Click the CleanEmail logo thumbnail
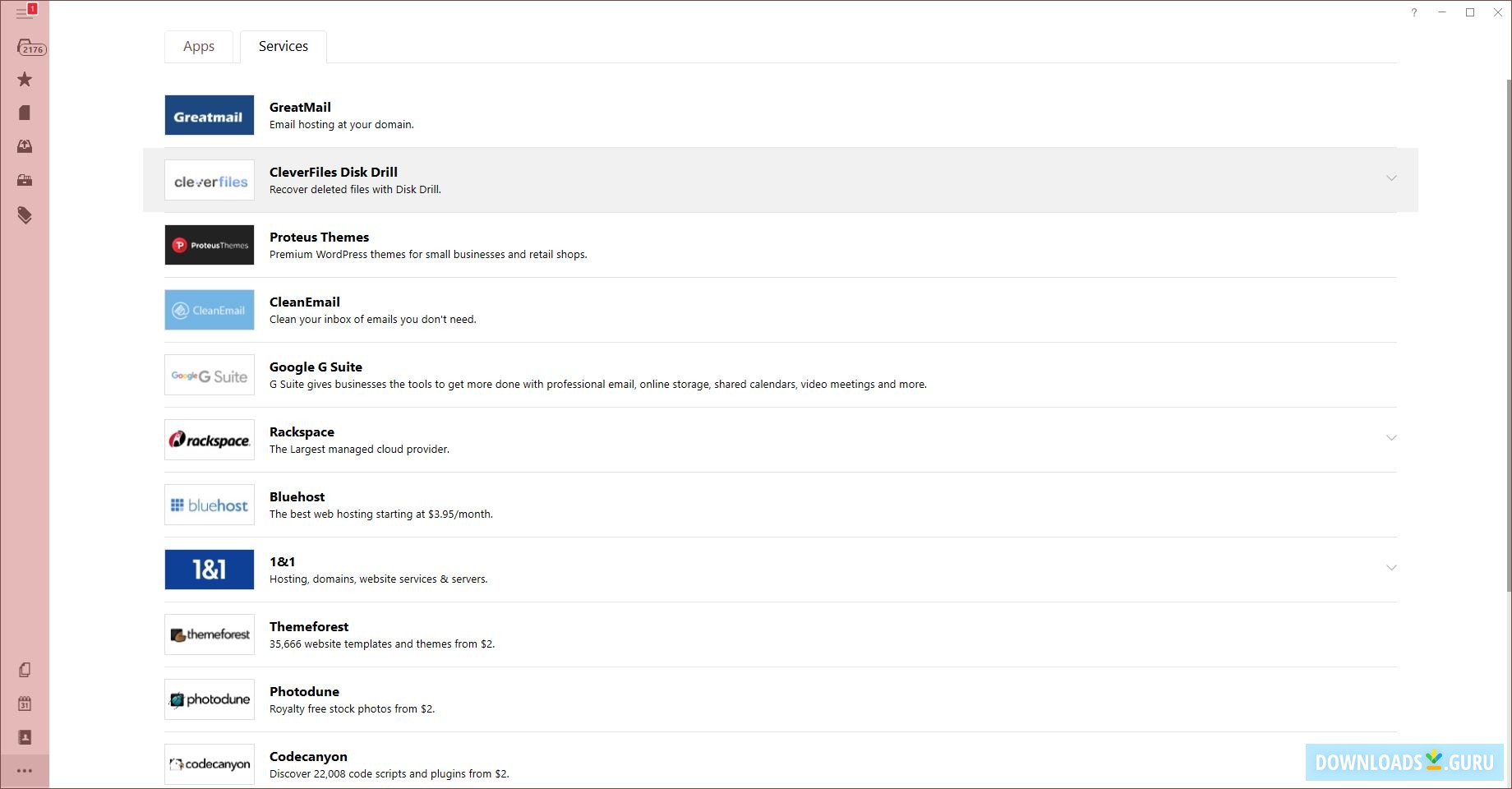1512x789 pixels. [210, 310]
